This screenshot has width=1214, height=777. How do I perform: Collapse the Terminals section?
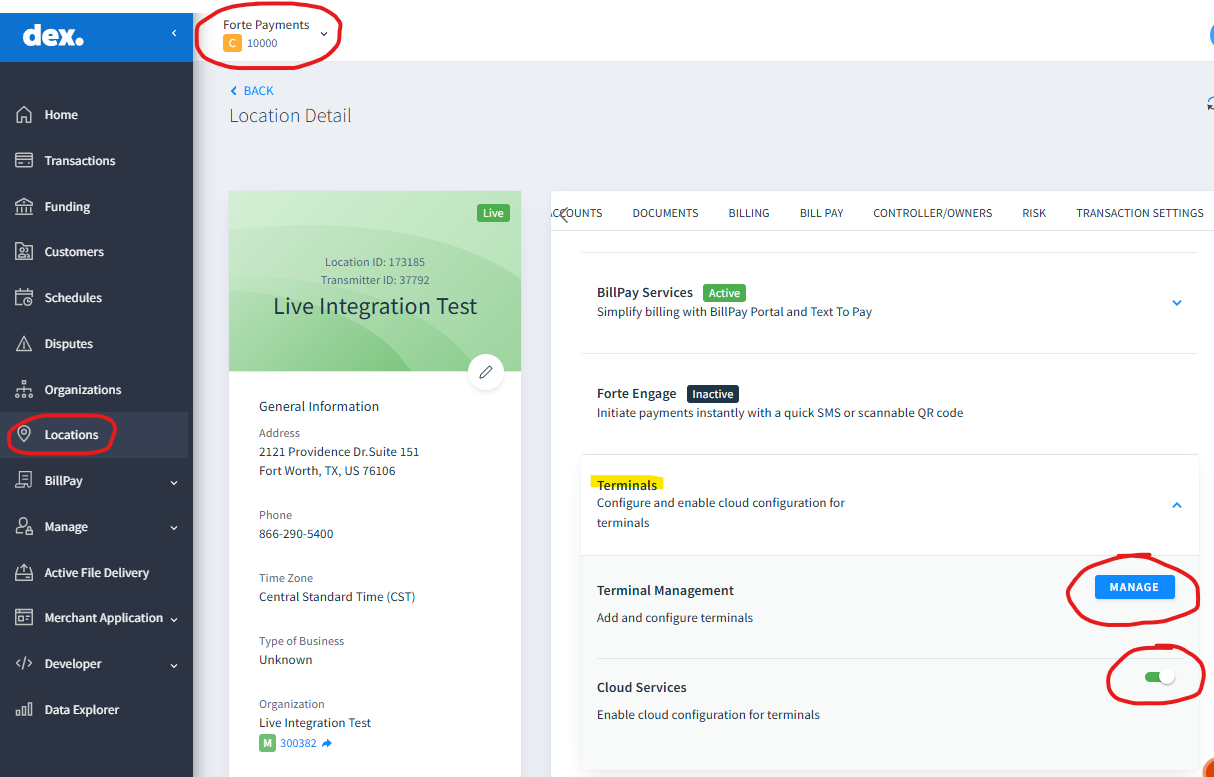pos(1177,505)
